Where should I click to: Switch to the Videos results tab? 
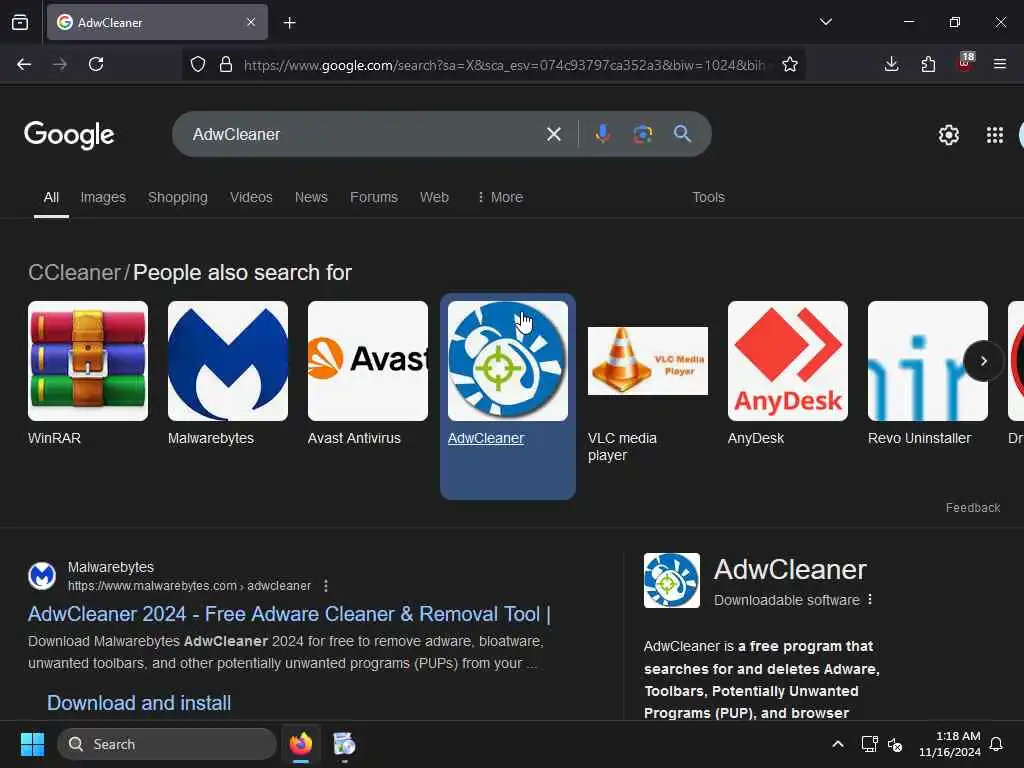tap(251, 197)
